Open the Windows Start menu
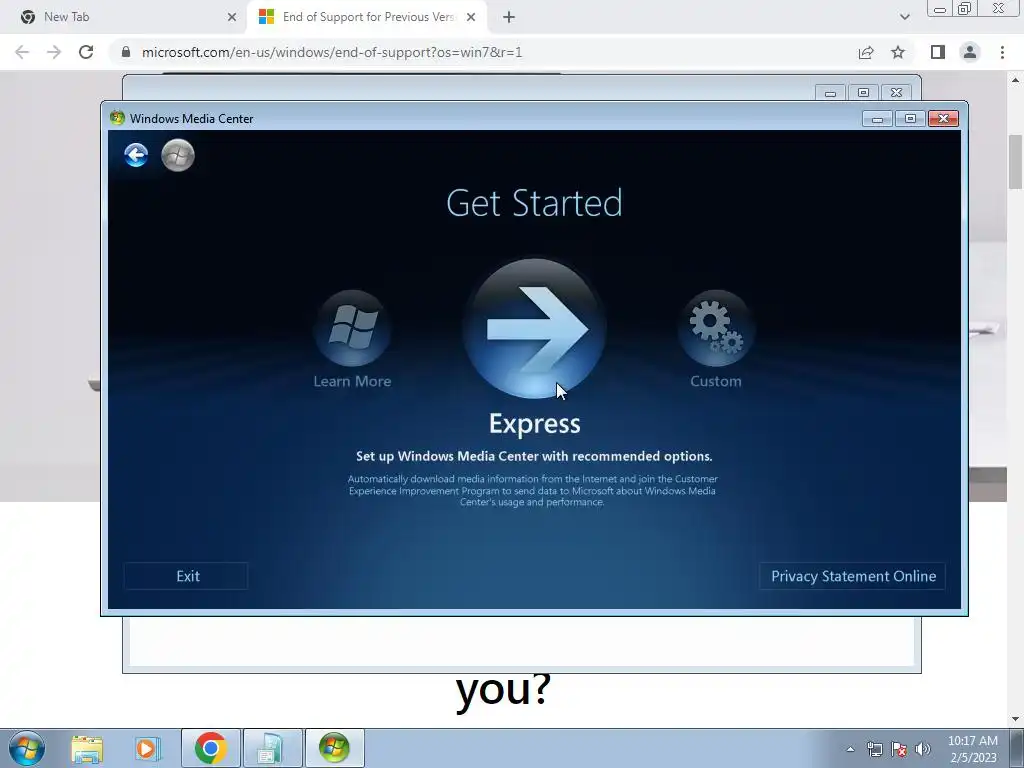Screen dimensions: 1024x768 pos(27,748)
